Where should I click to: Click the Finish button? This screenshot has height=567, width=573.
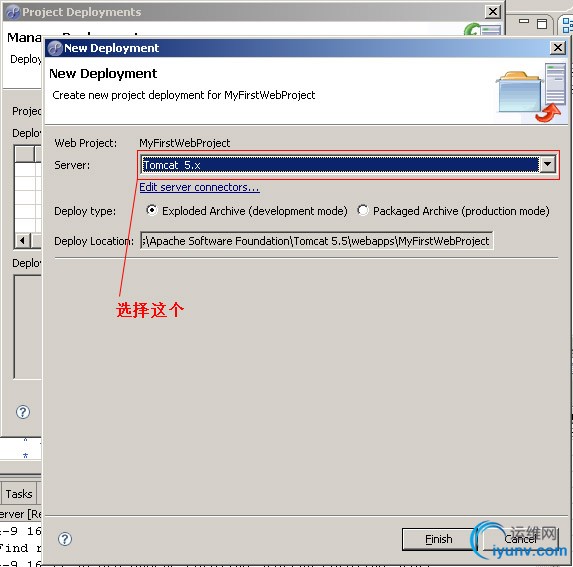(x=438, y=539)
